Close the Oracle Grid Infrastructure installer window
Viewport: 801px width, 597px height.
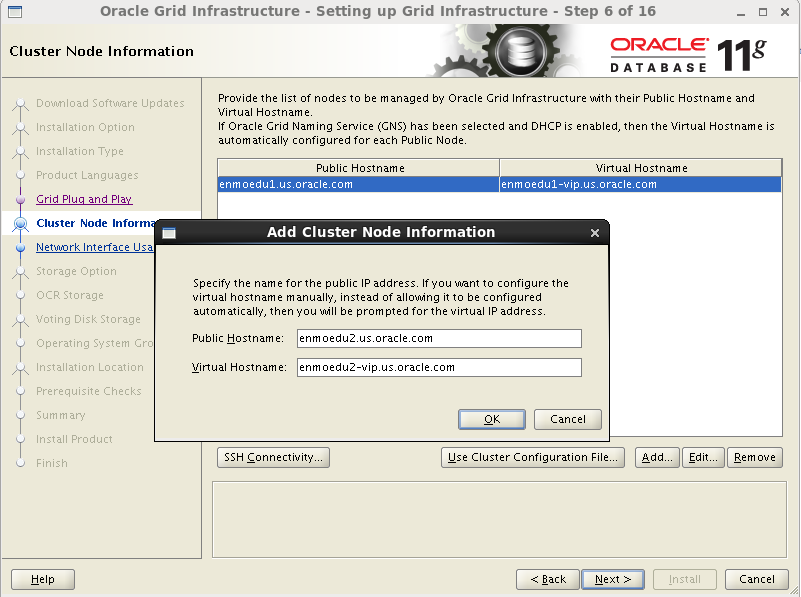point(785,12)
